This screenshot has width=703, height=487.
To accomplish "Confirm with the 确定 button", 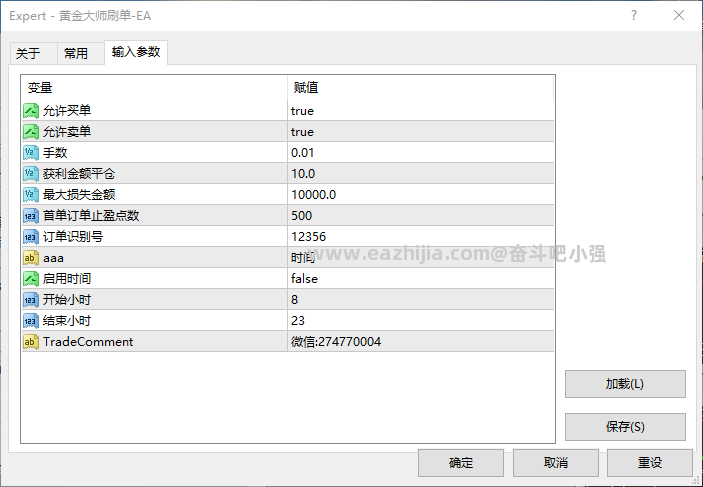I will (461, 463).
